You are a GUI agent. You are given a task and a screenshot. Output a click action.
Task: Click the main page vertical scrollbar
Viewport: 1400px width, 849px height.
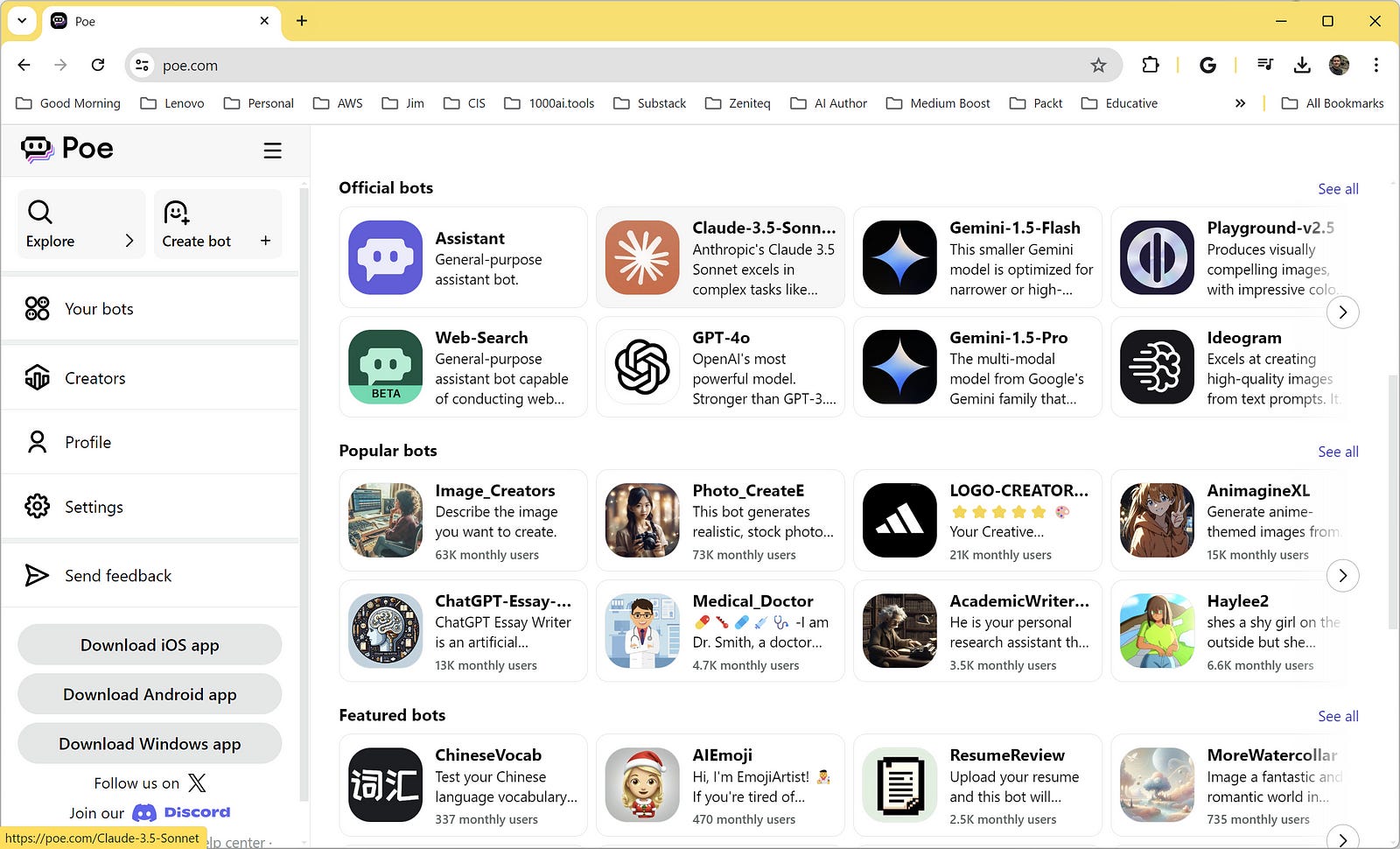[1393, 501]
